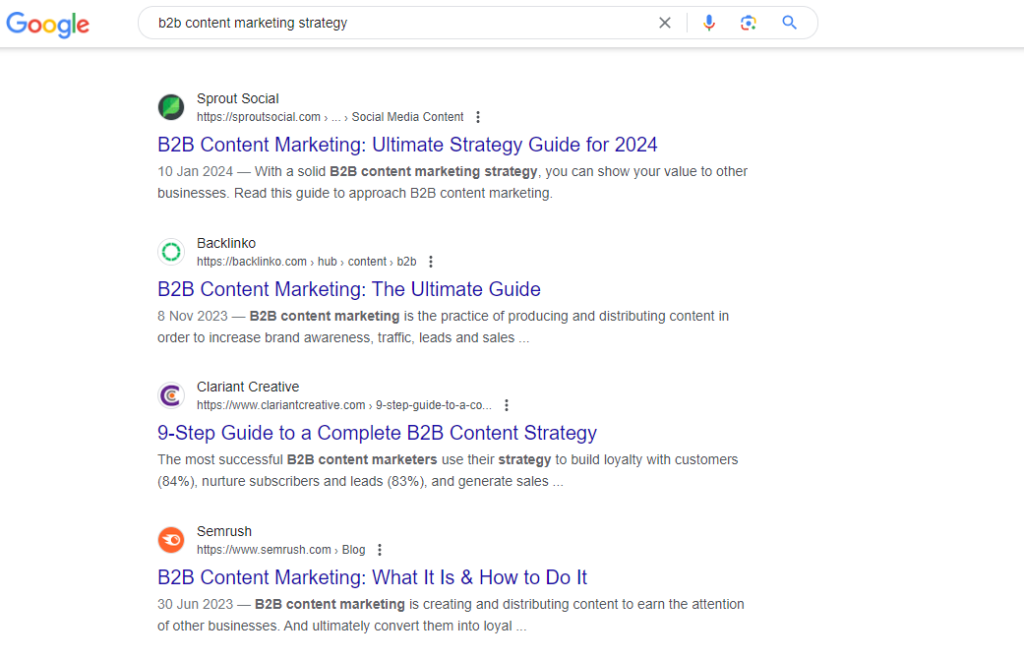The height and width of the screenshot is (659, 1024).
Task: Open Google Lens image search icon
Action: 748,23
